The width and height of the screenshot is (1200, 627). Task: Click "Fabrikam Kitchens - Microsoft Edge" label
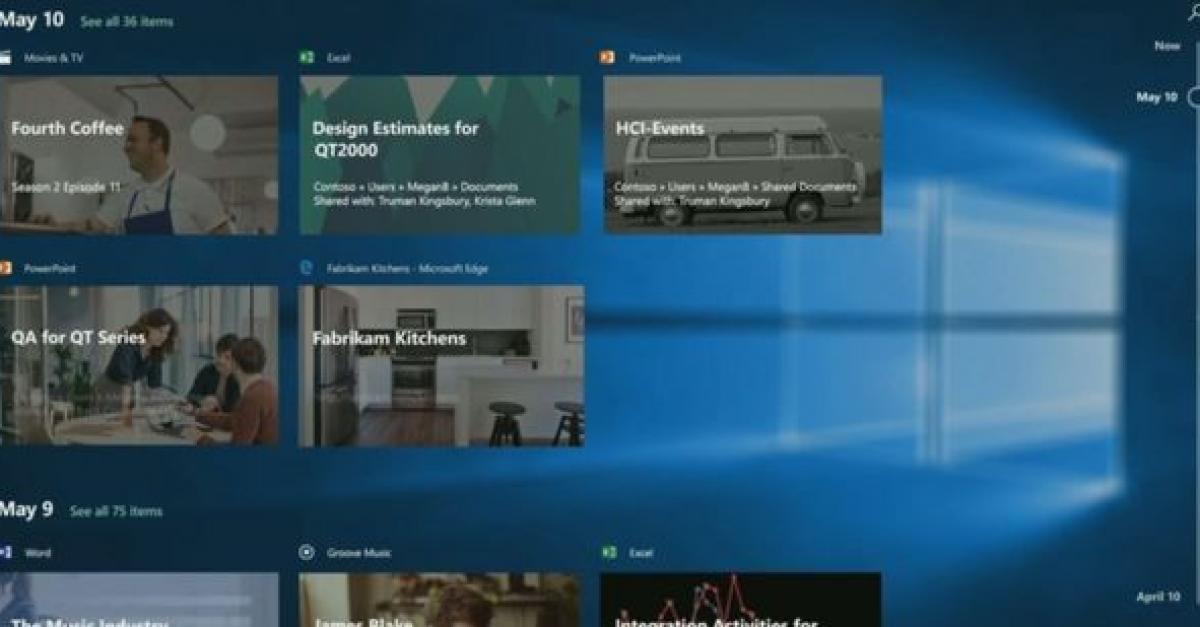point(407,268)
